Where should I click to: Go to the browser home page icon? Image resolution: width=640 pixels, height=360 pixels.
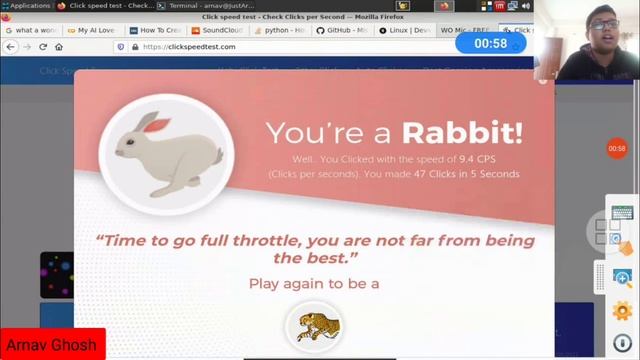tap(59, 47)
